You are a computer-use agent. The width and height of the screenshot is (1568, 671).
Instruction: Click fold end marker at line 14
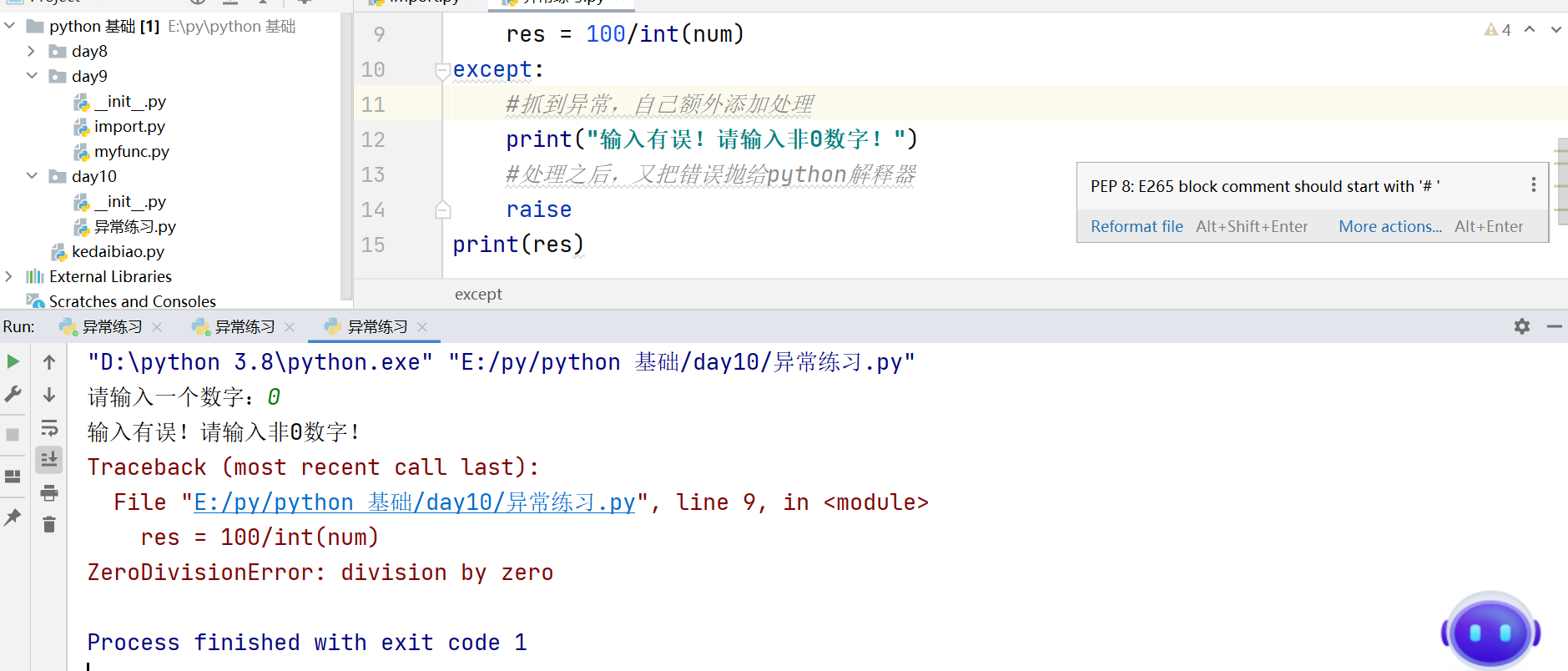coord(443,209)
